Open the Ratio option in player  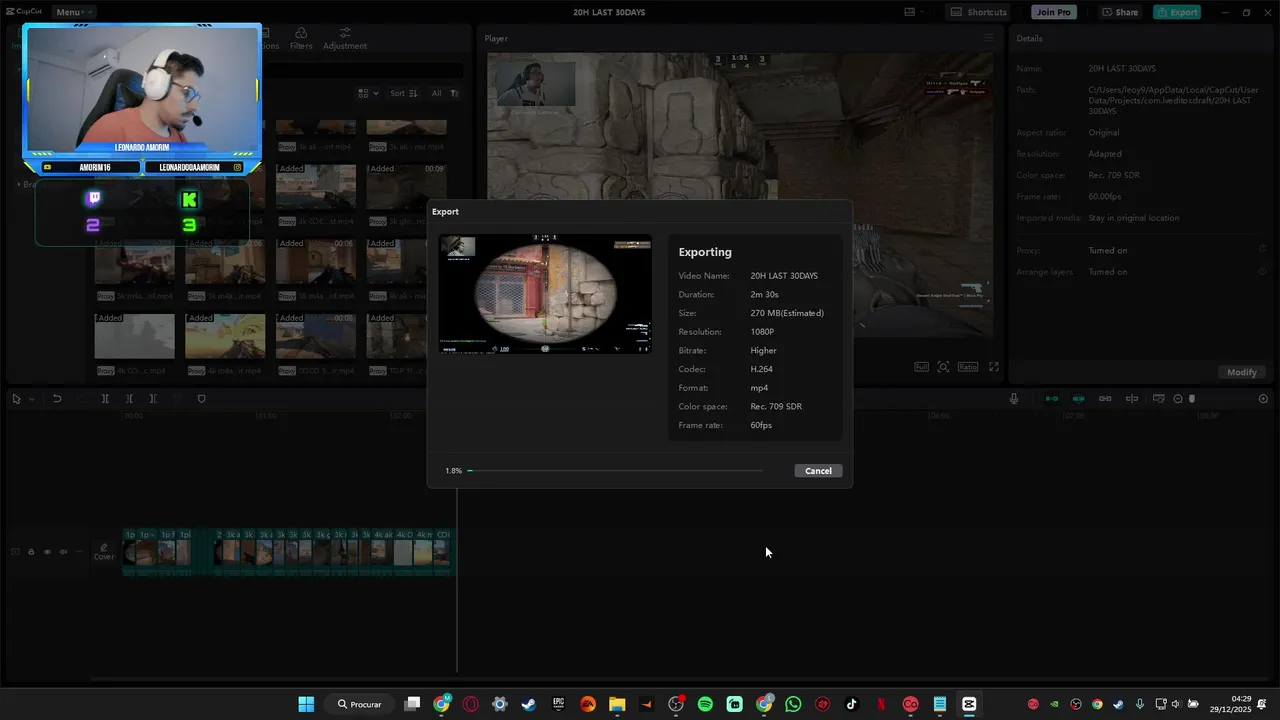click(x=968, y=367)
